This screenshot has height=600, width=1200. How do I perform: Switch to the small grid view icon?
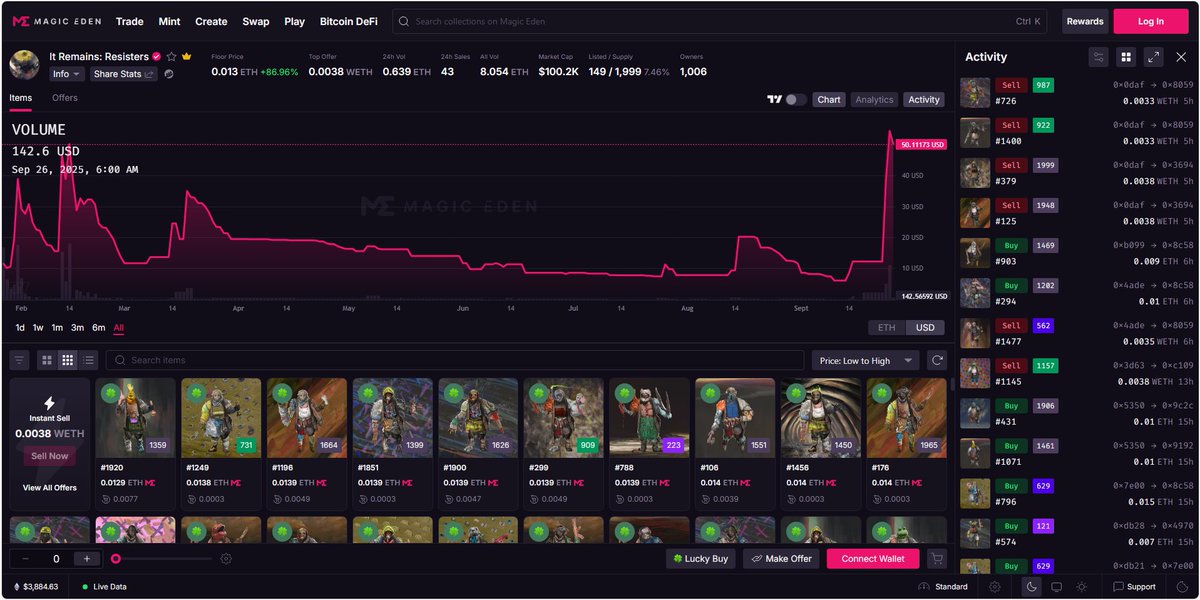[68, 360]
